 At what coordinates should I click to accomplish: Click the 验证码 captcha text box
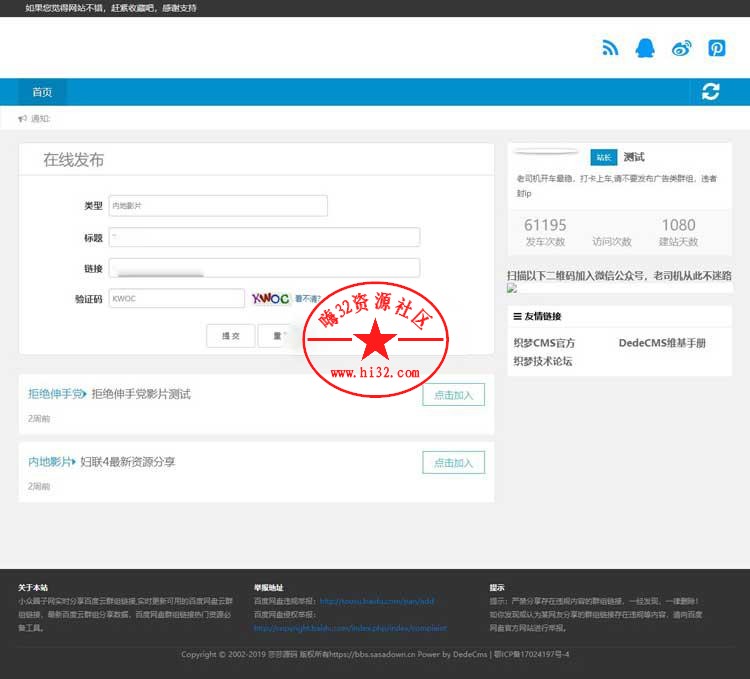tap(176, 298)
